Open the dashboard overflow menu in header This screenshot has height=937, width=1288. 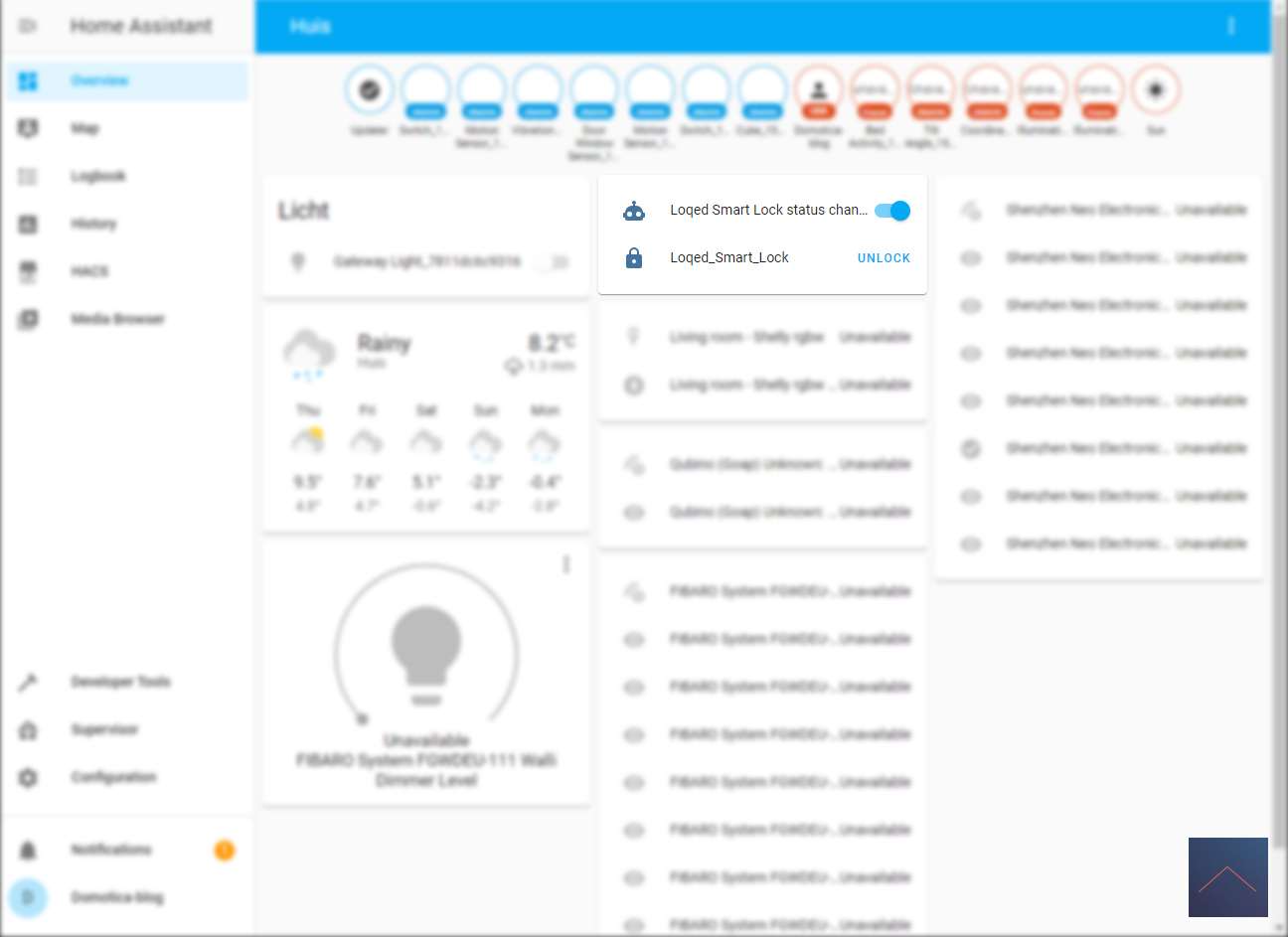click(1230, 27)
